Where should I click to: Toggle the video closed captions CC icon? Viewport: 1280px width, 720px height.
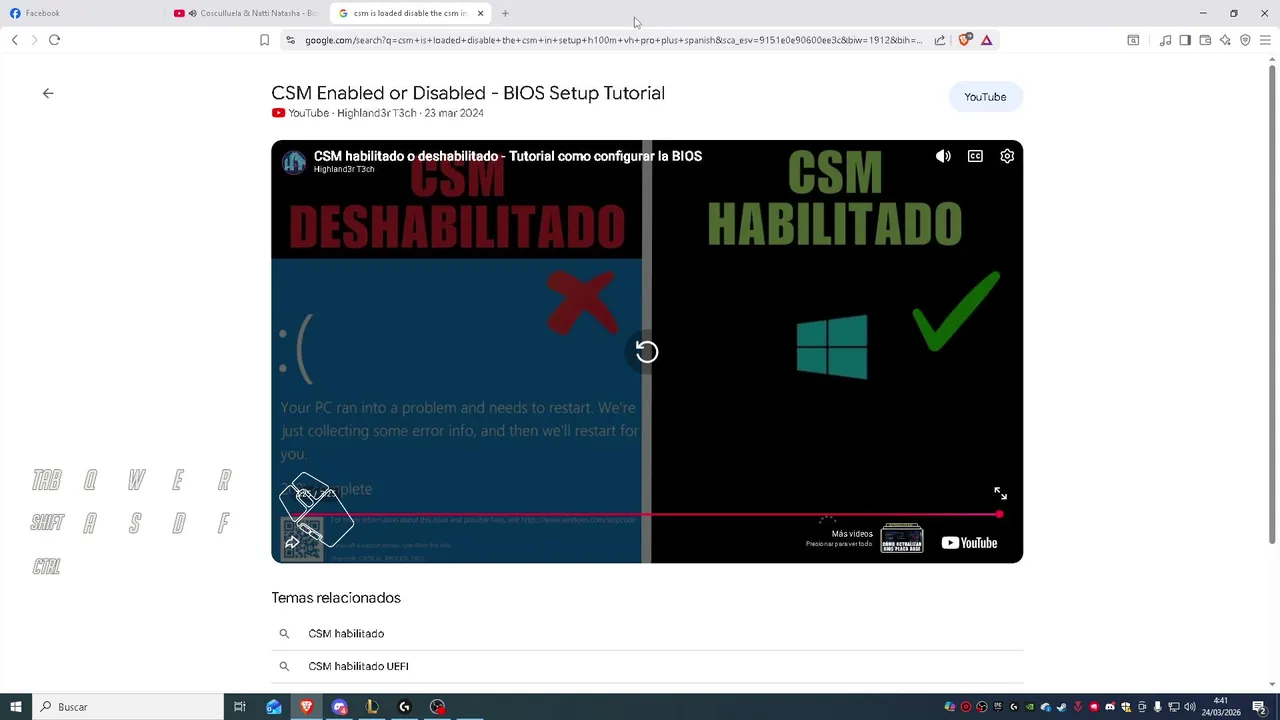click(975, 156)
